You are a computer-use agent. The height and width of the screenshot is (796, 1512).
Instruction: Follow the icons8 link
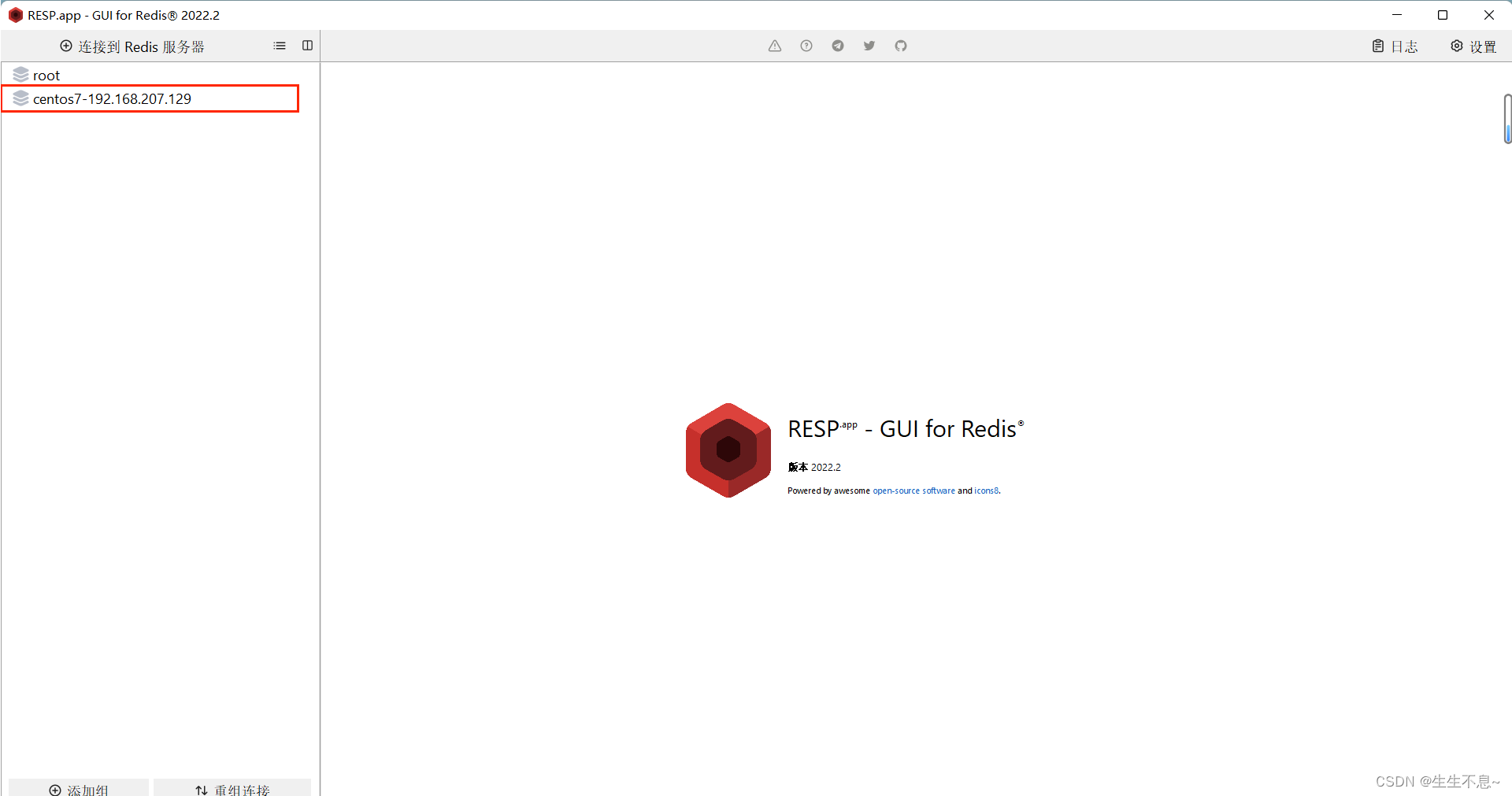click(987, 491)
